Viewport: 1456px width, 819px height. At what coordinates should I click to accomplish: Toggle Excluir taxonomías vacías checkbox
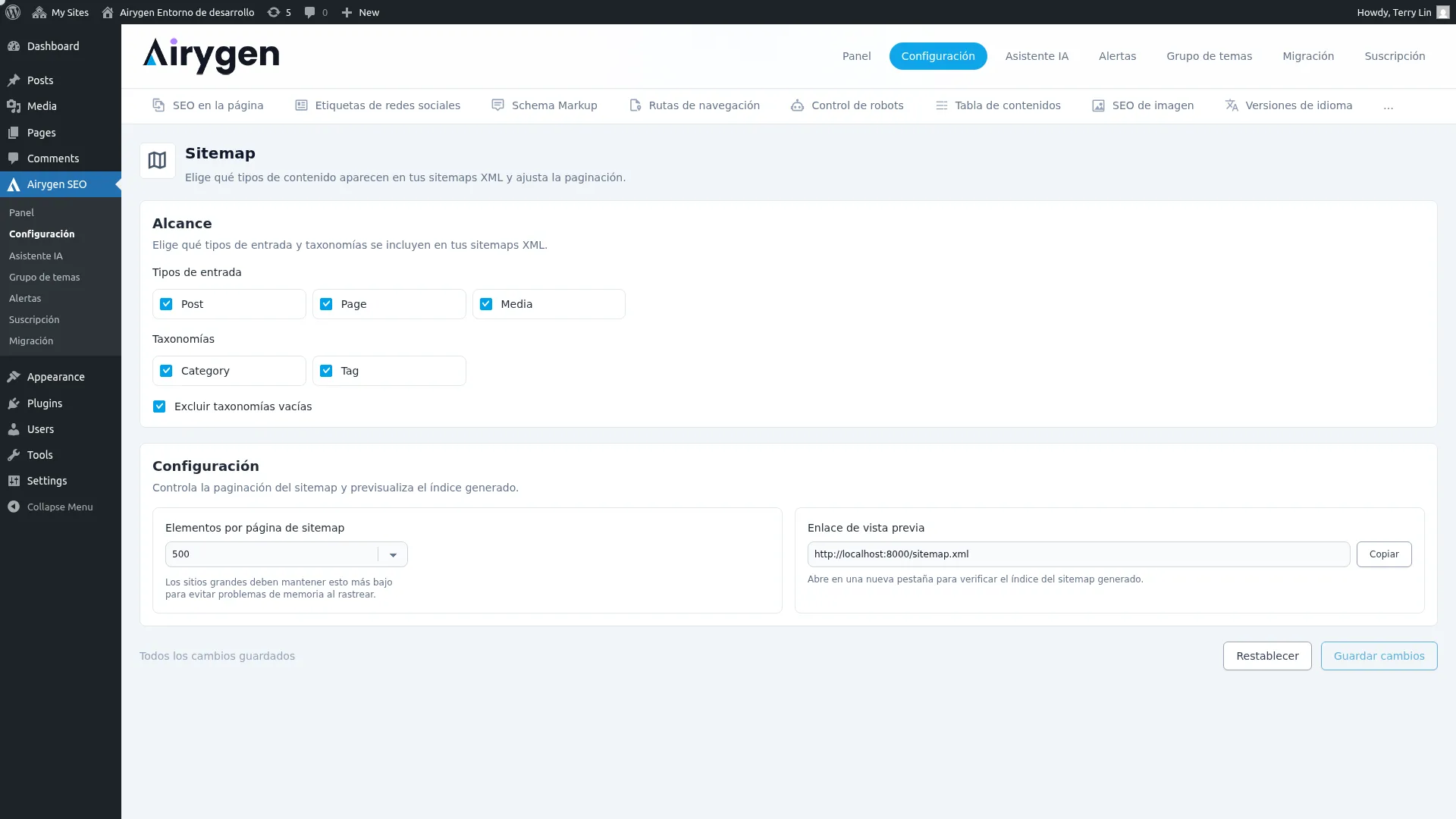159,406
